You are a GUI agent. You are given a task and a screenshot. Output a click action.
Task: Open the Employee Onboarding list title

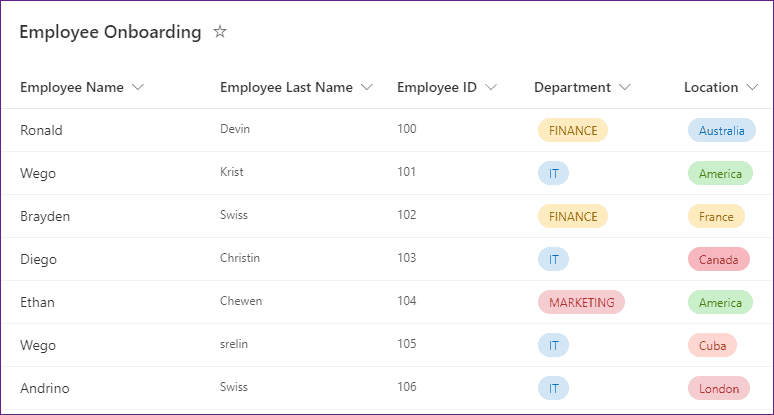[x=110, y=32]
